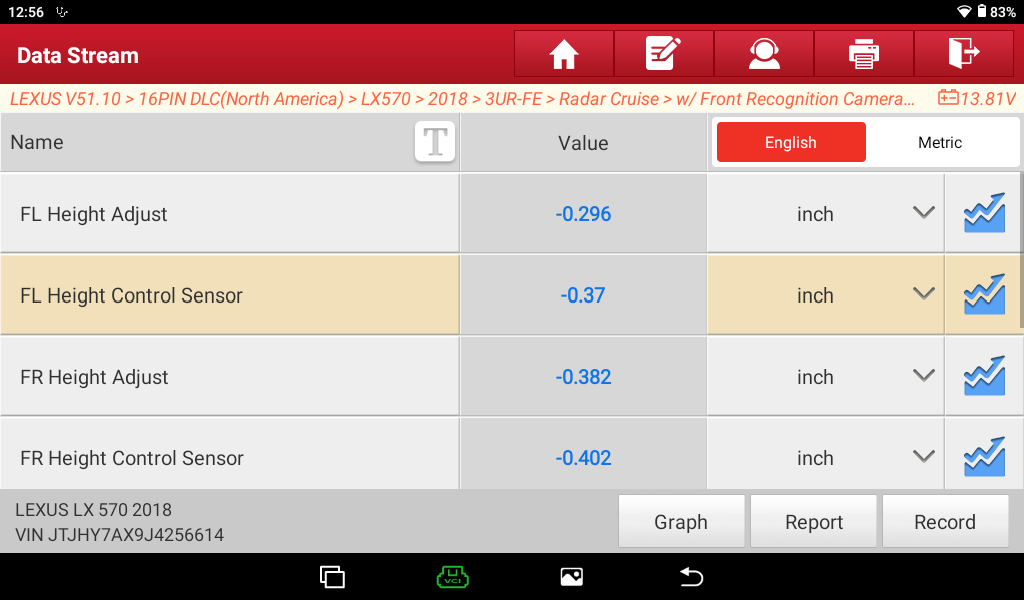Tap the green VCI connector icon

tap(452, 577)
